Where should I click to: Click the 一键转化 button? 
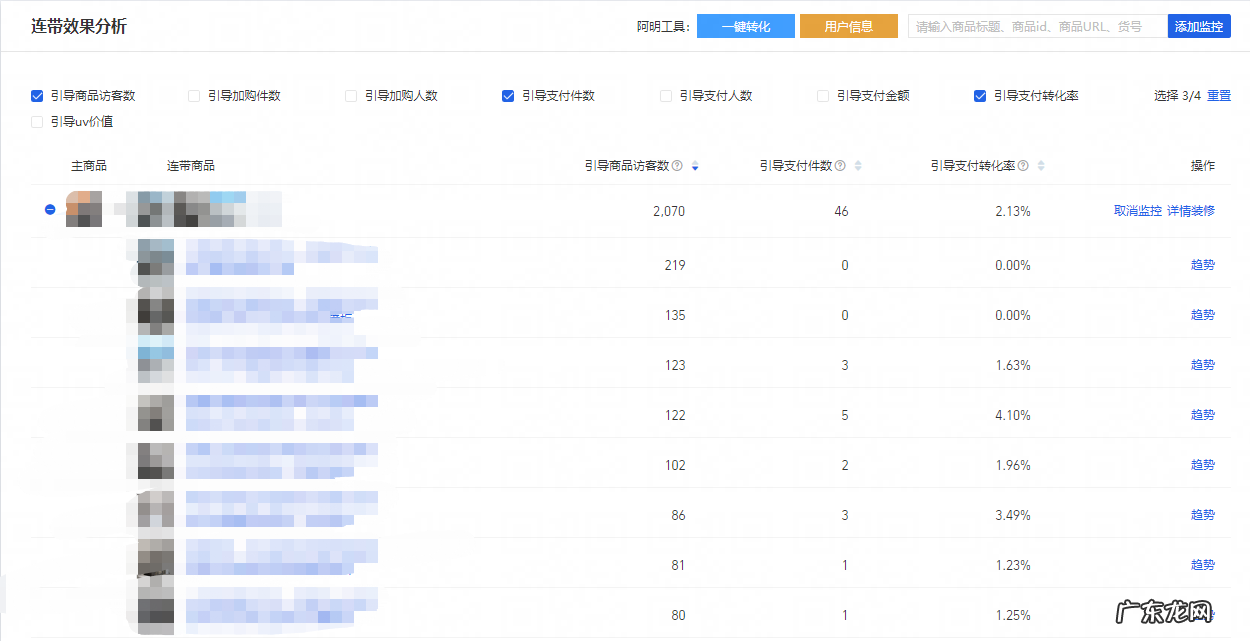[745, 25]
